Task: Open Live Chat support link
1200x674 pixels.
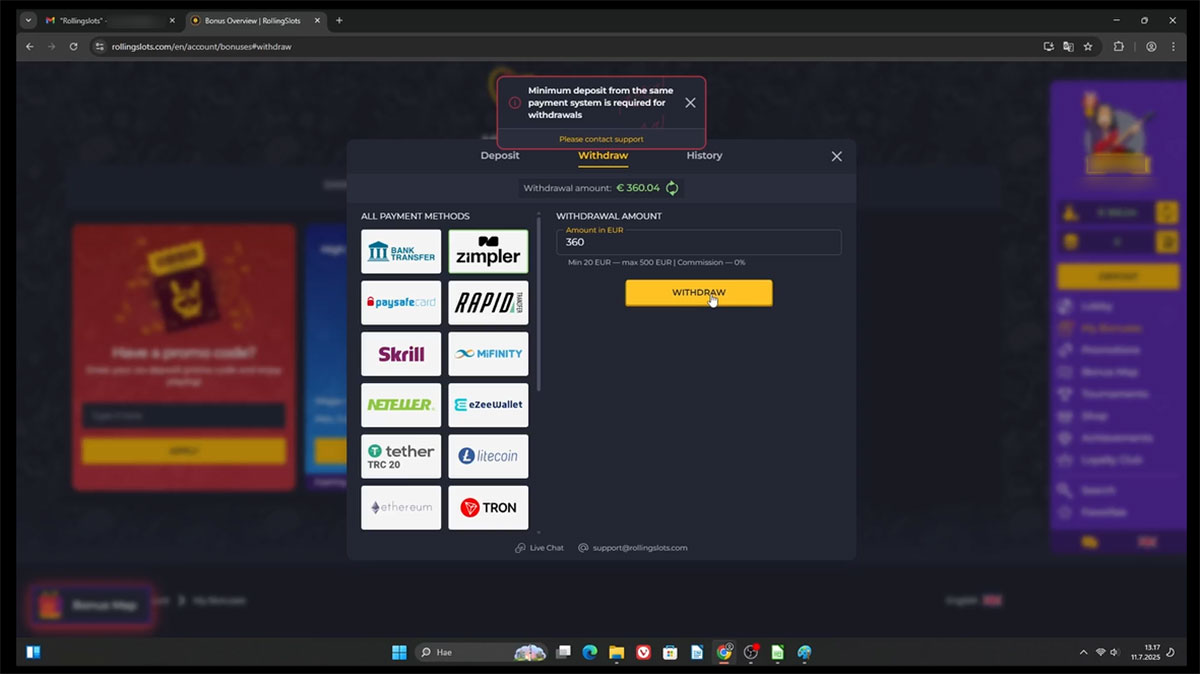Action: pos(540,548)
